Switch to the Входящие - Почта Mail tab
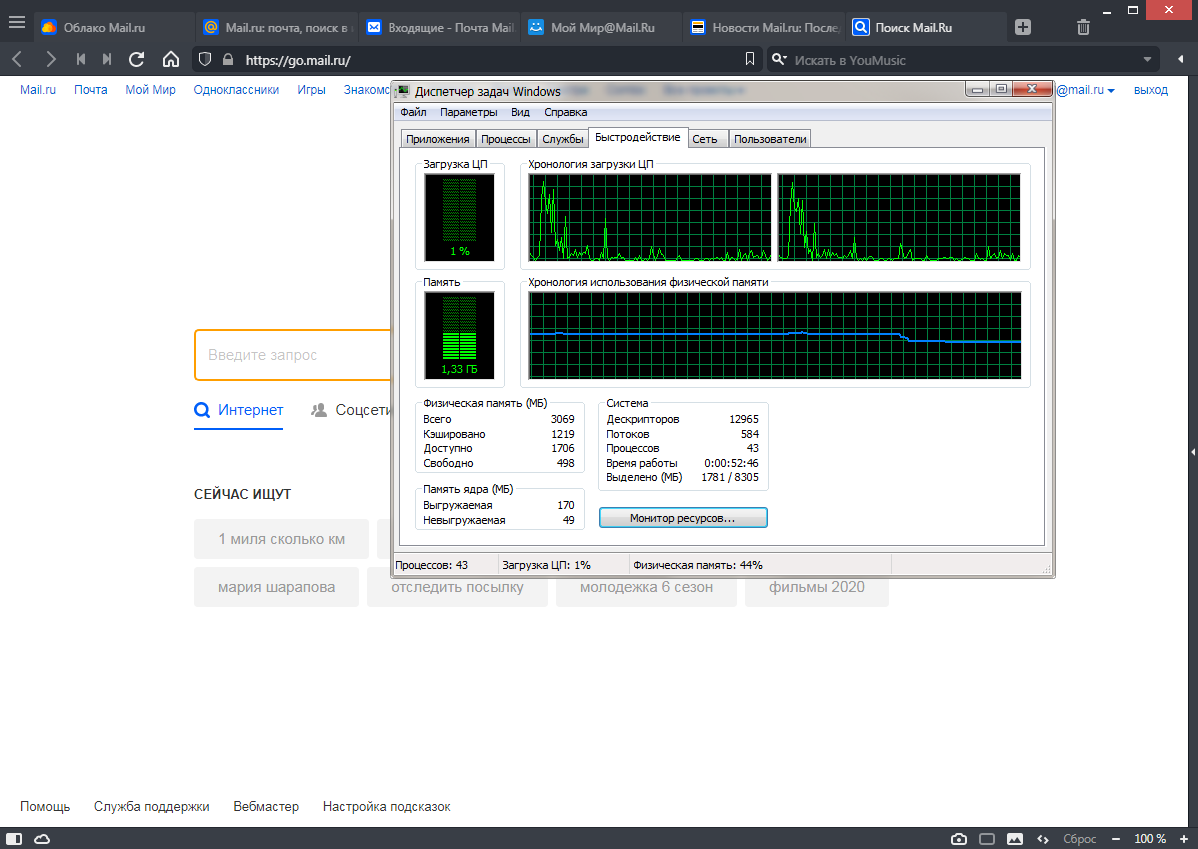The height and width of the screenshot is (849, 1198). pyautogui.click(x=441, y=28)
